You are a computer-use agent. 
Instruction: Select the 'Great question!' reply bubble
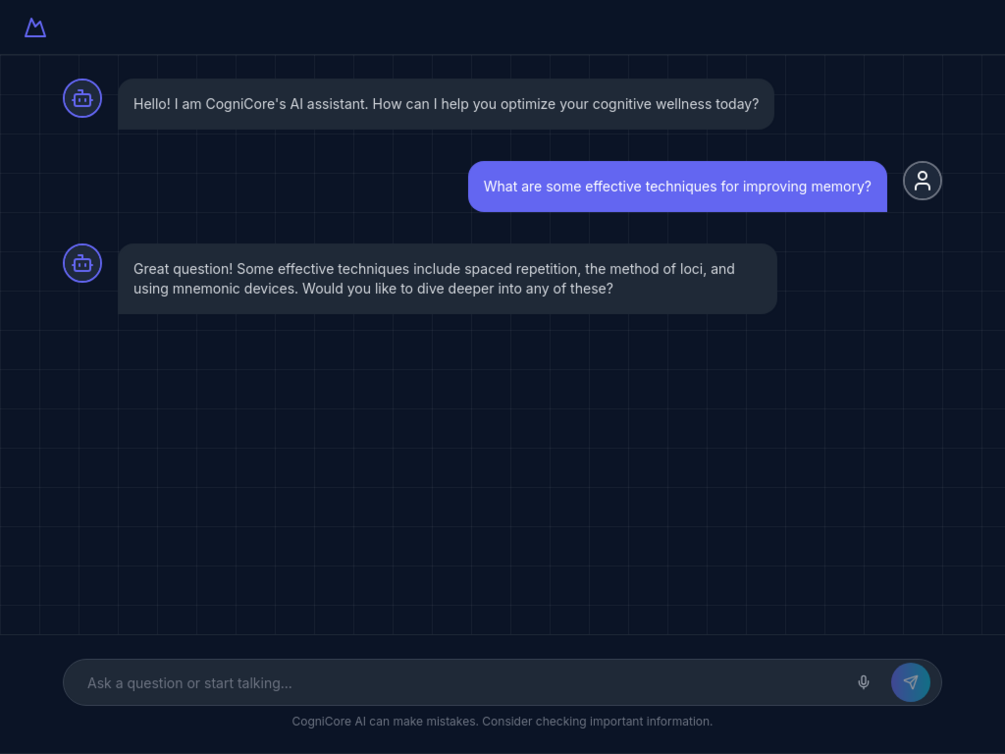pyautogui.click(x=447, y=279)
